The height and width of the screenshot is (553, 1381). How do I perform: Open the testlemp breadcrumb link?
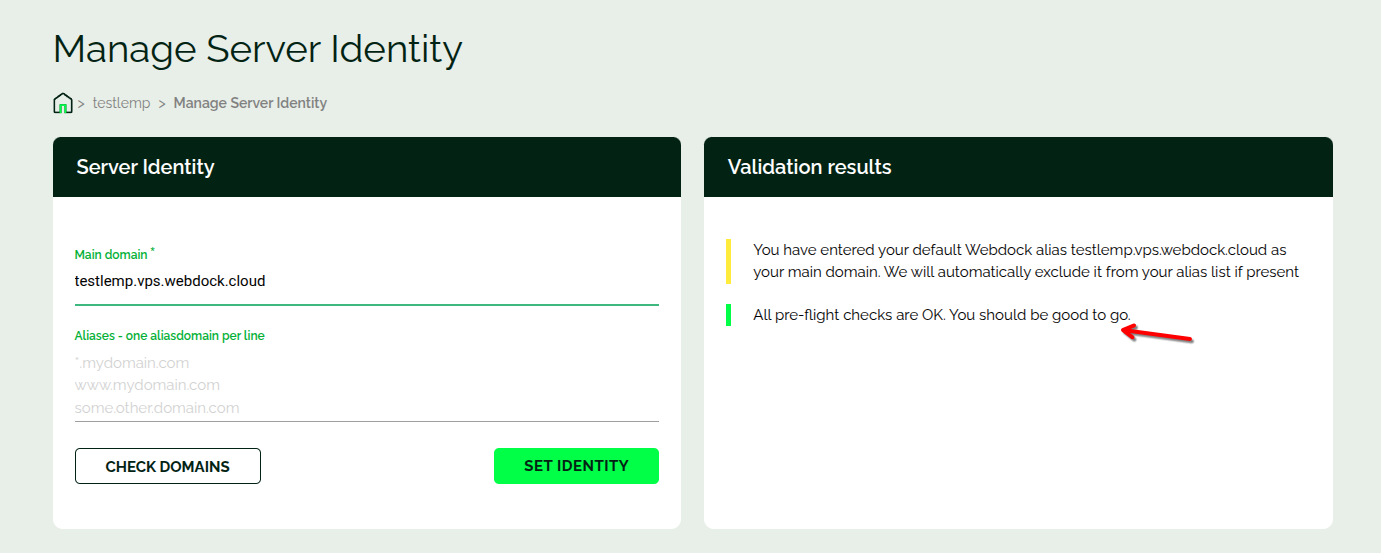pyautogui.click(x=121, y=103)
